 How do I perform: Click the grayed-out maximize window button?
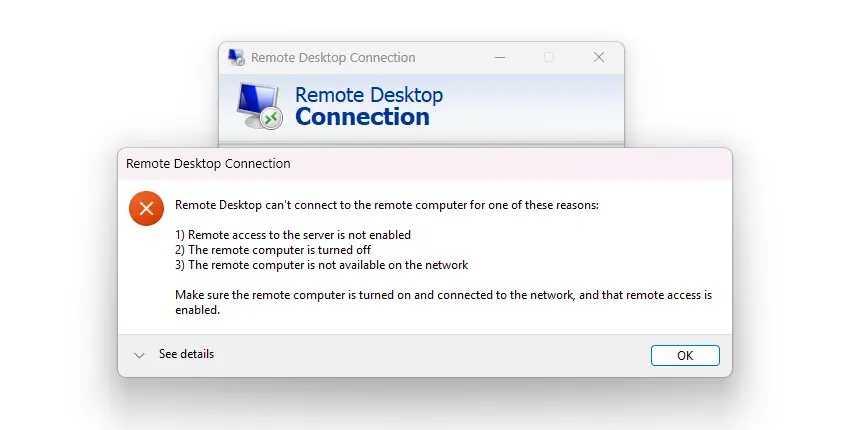click(x=549, y=57)
